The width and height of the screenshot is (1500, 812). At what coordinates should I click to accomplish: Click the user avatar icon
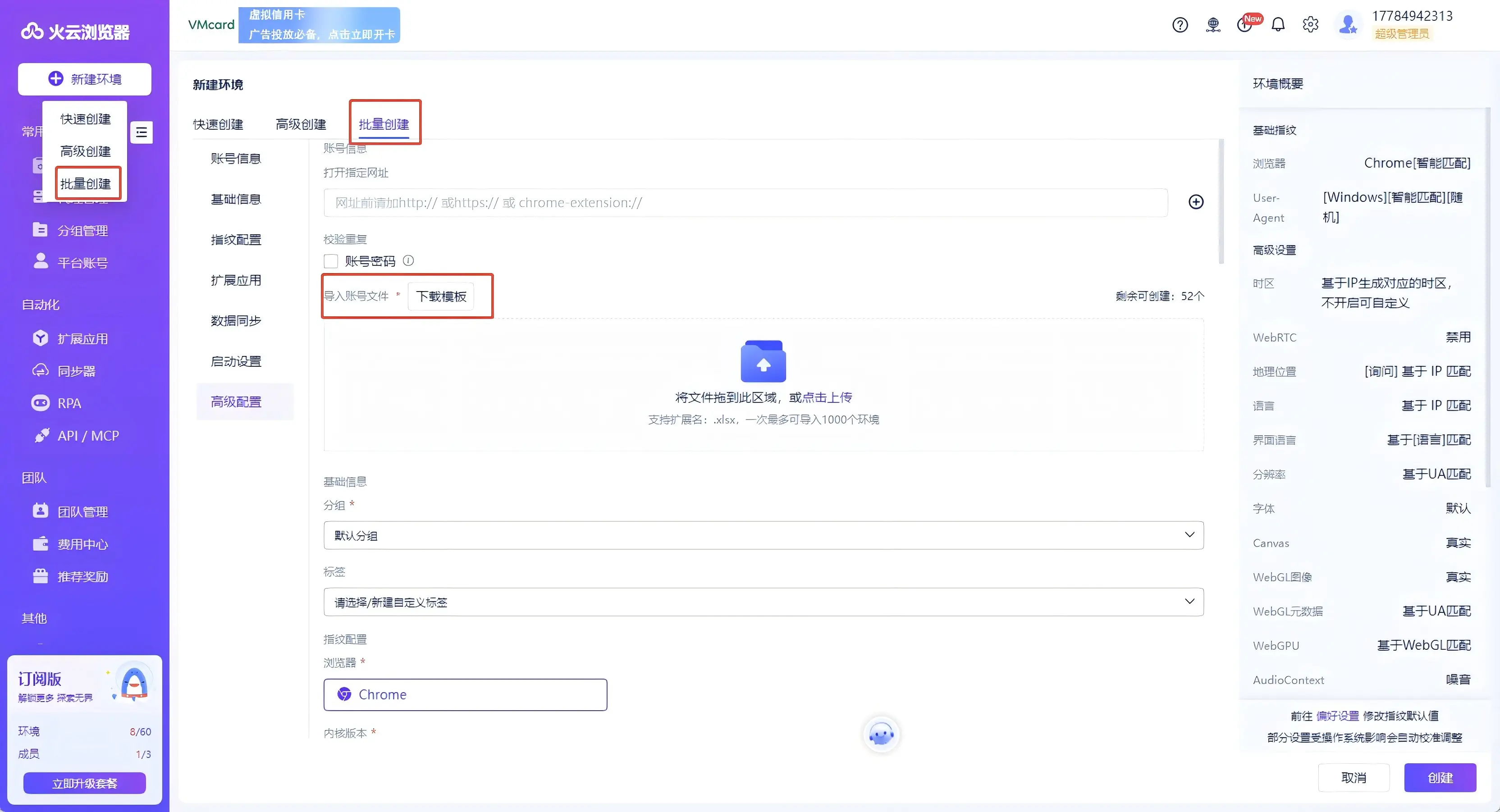coord(1349,25)
